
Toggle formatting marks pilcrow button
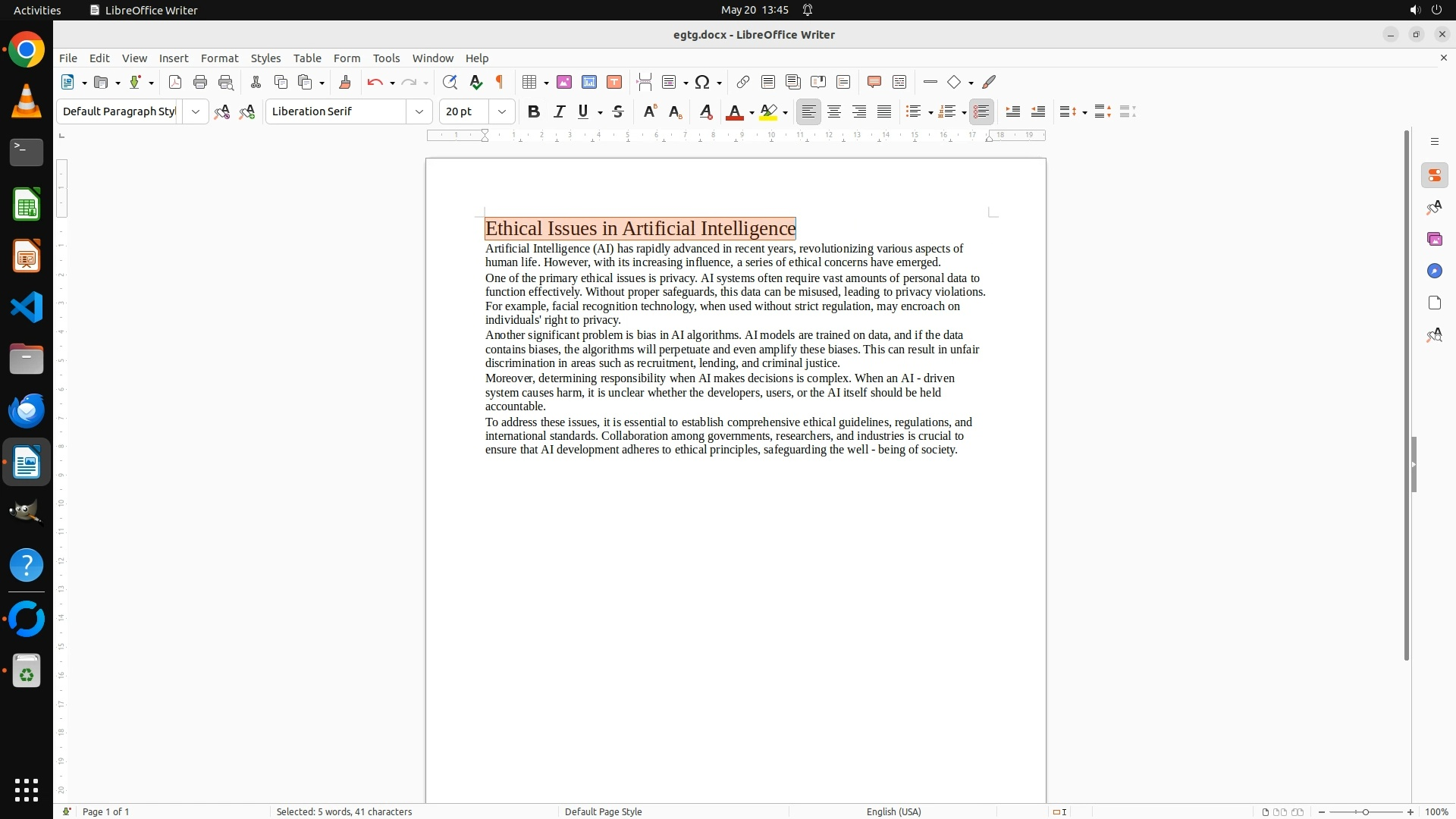(500, 82)
